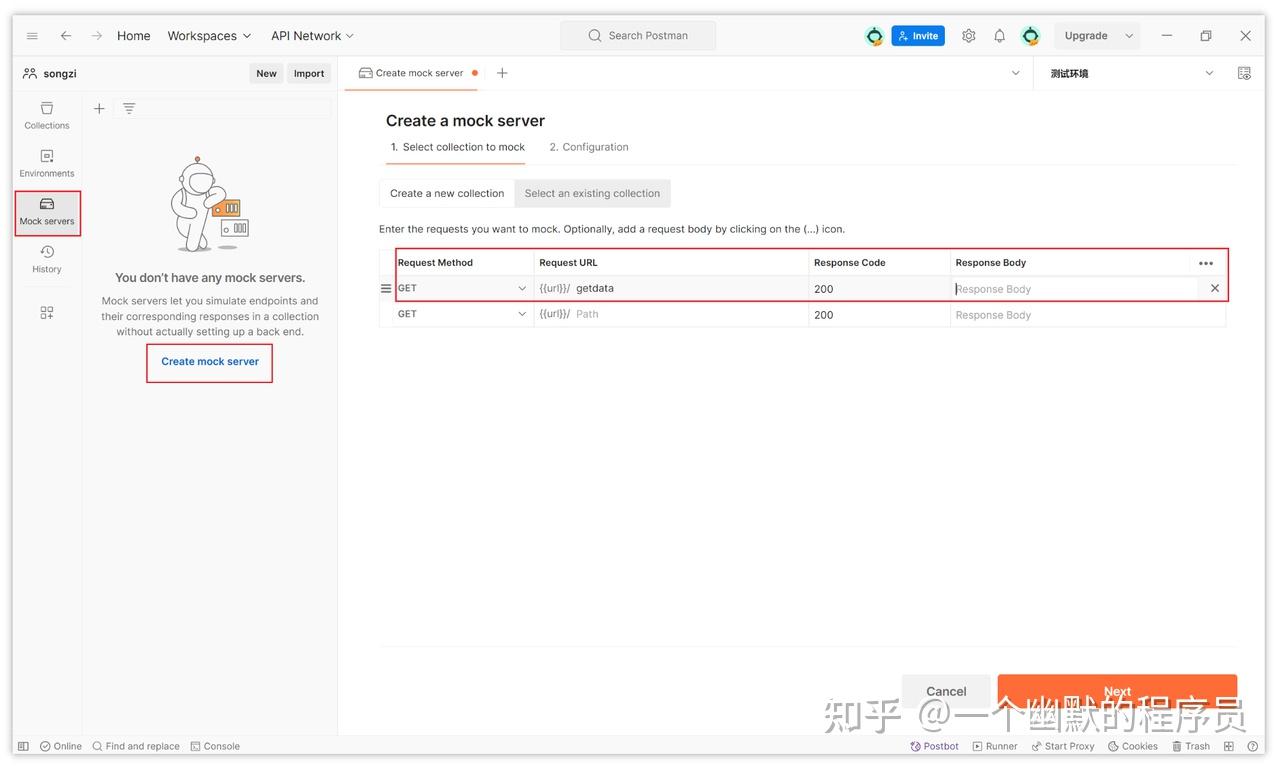Open the 测试环境 environment selector dropdown
The width and height of the screenshot is (1280, 766).
[x=1209, y=72]
